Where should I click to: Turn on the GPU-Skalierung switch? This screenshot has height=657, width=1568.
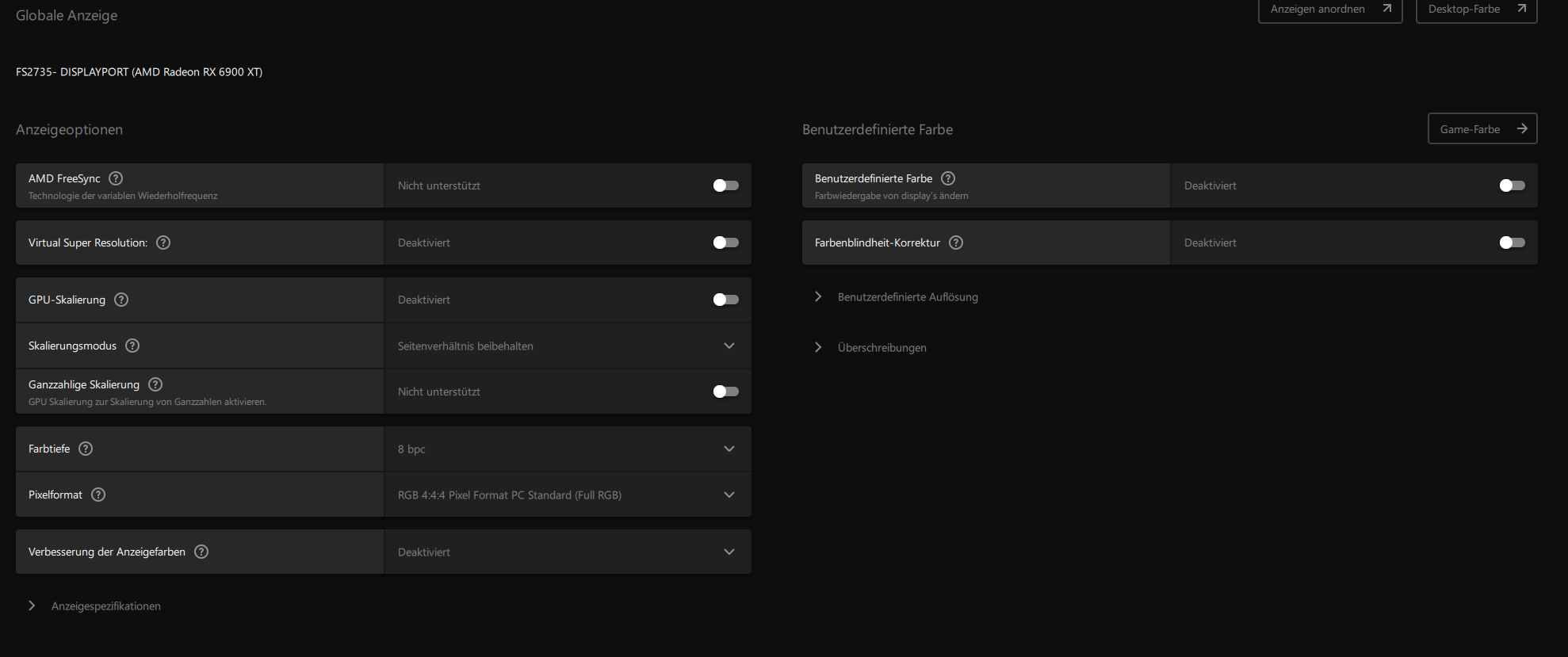point(725,300)
